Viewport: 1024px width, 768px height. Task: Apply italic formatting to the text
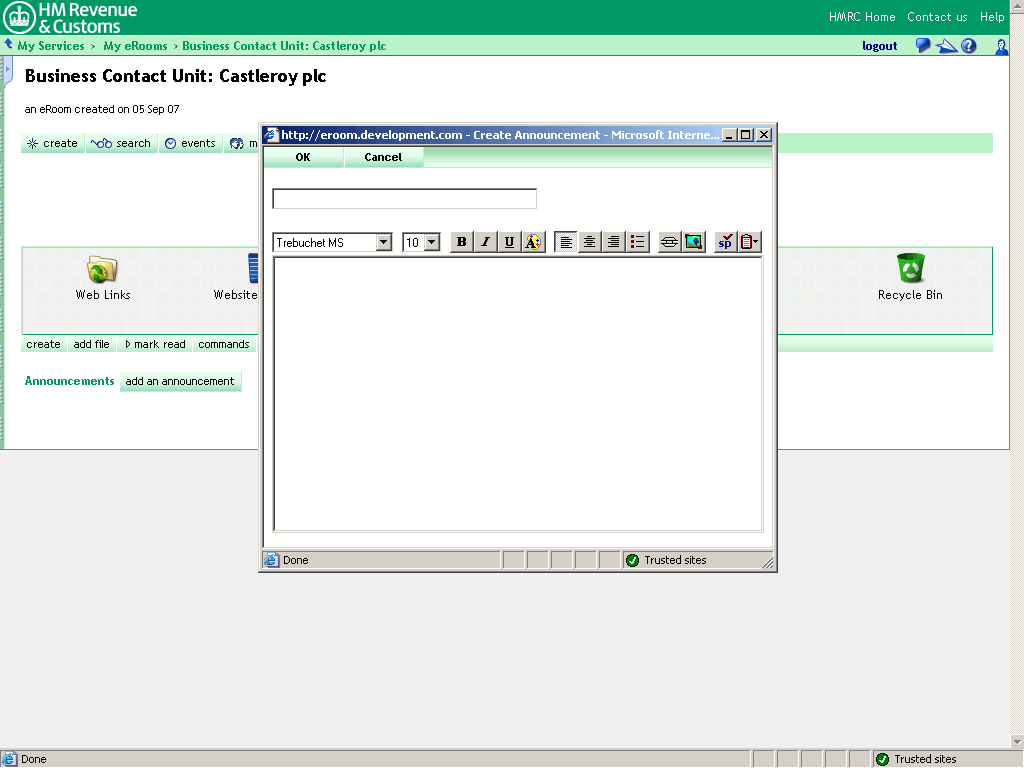point(485,241)
